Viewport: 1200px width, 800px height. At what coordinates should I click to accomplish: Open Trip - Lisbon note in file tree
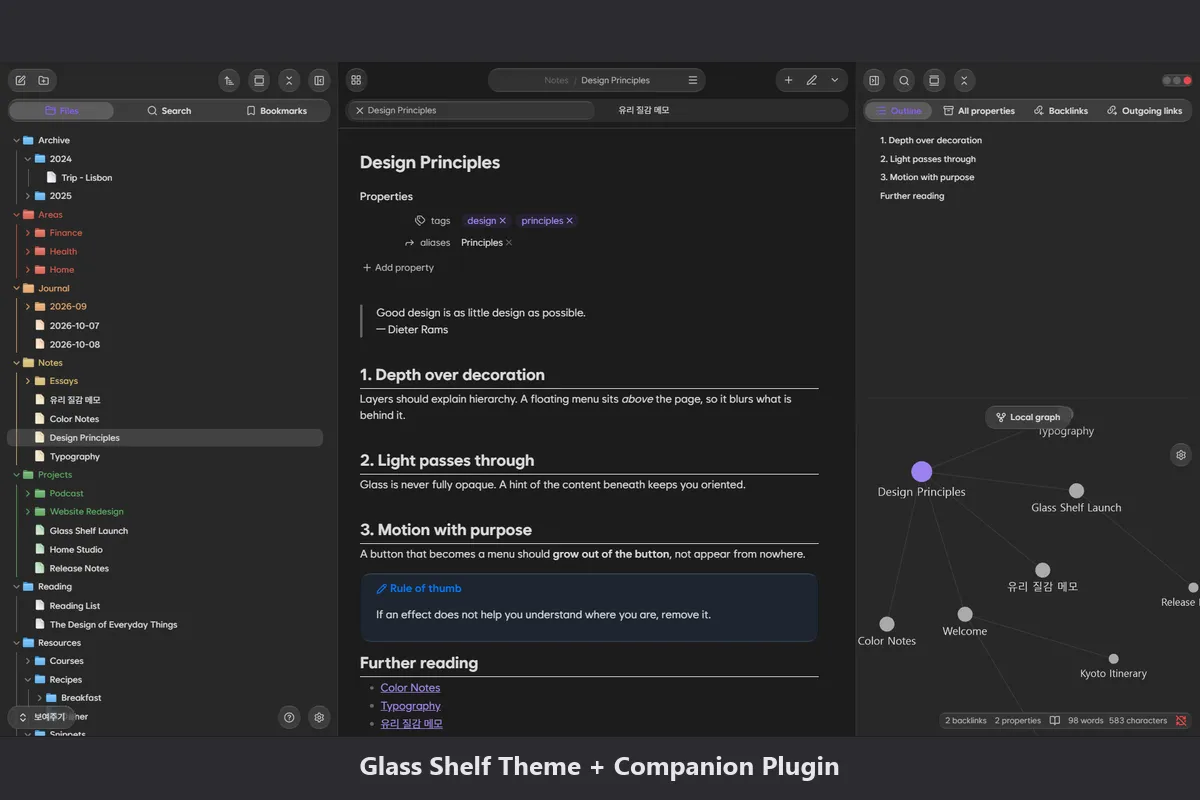86,178
